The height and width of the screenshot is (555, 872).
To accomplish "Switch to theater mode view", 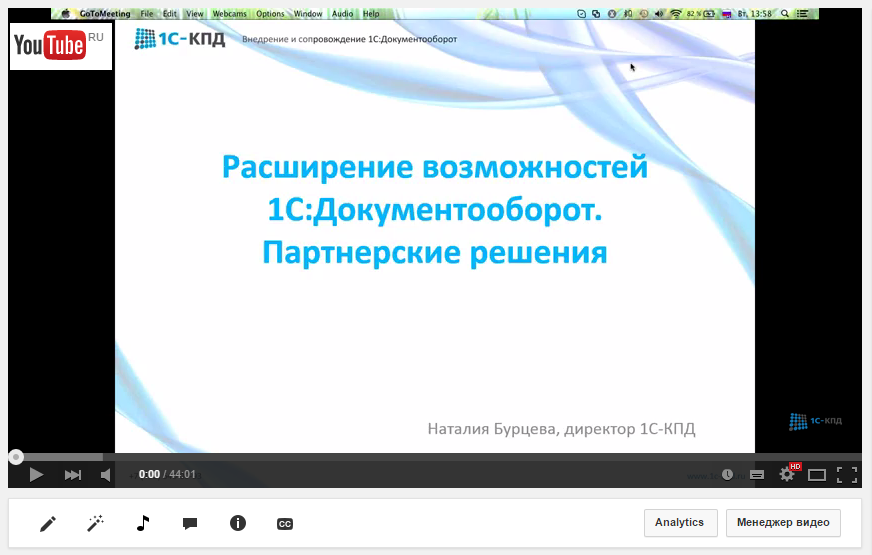I will tap(817, 475).
